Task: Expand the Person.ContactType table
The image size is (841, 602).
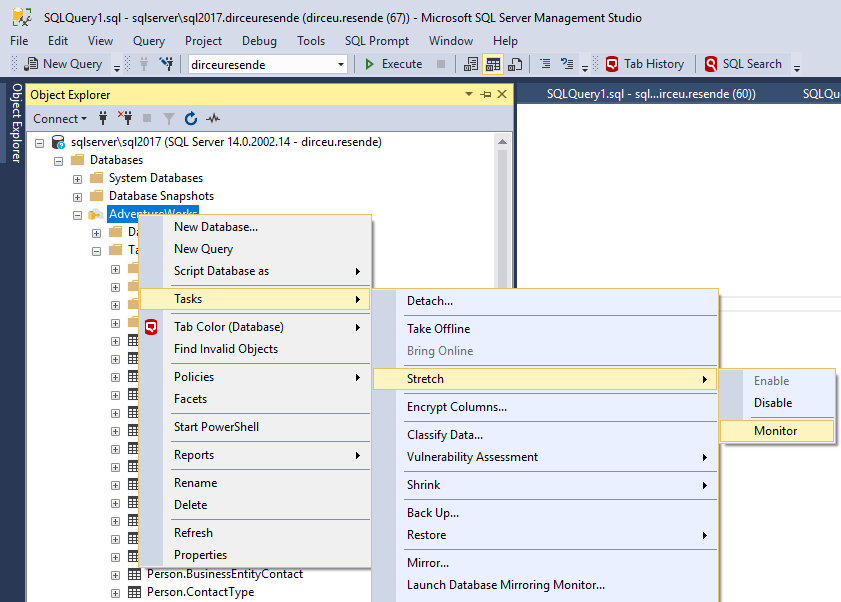Action: coord(115,593)
